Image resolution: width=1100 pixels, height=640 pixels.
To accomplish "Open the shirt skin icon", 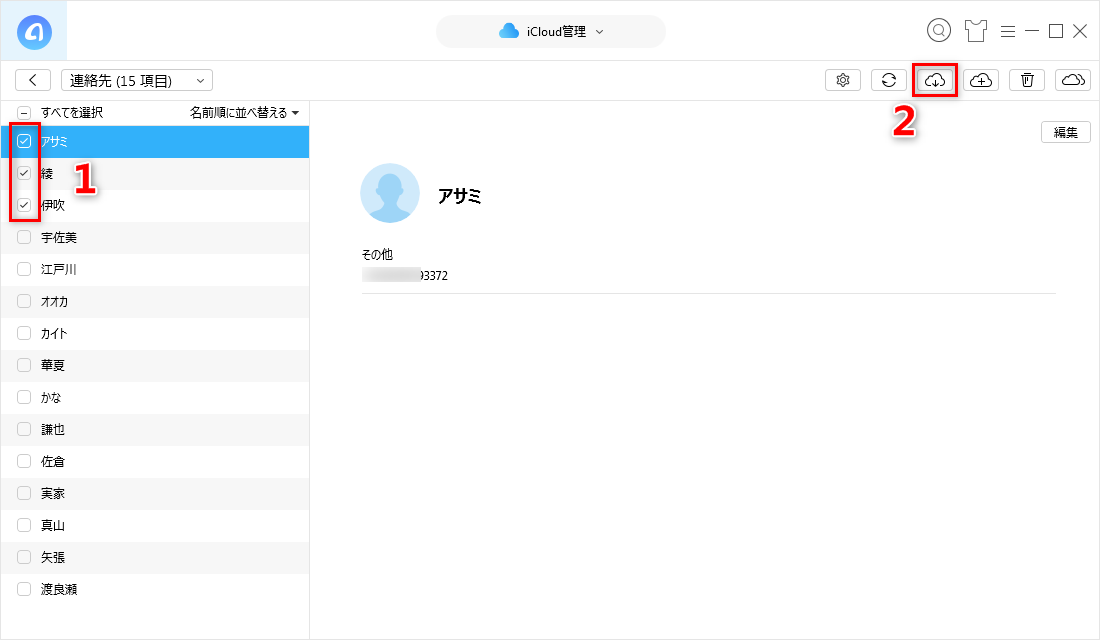I will (976, 31).
